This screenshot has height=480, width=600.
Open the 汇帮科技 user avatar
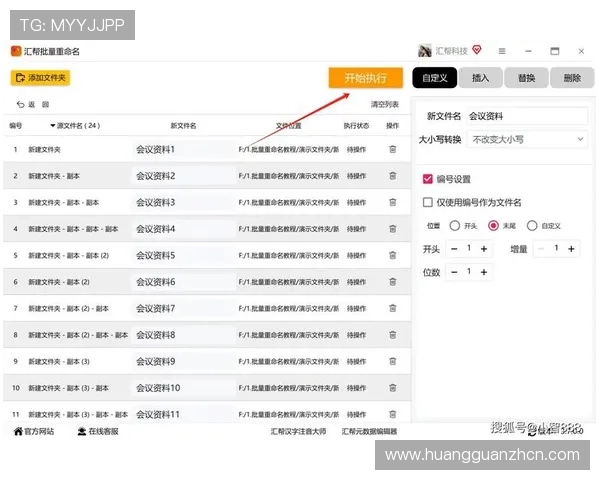pyautogui.click(x=424, y=51)
